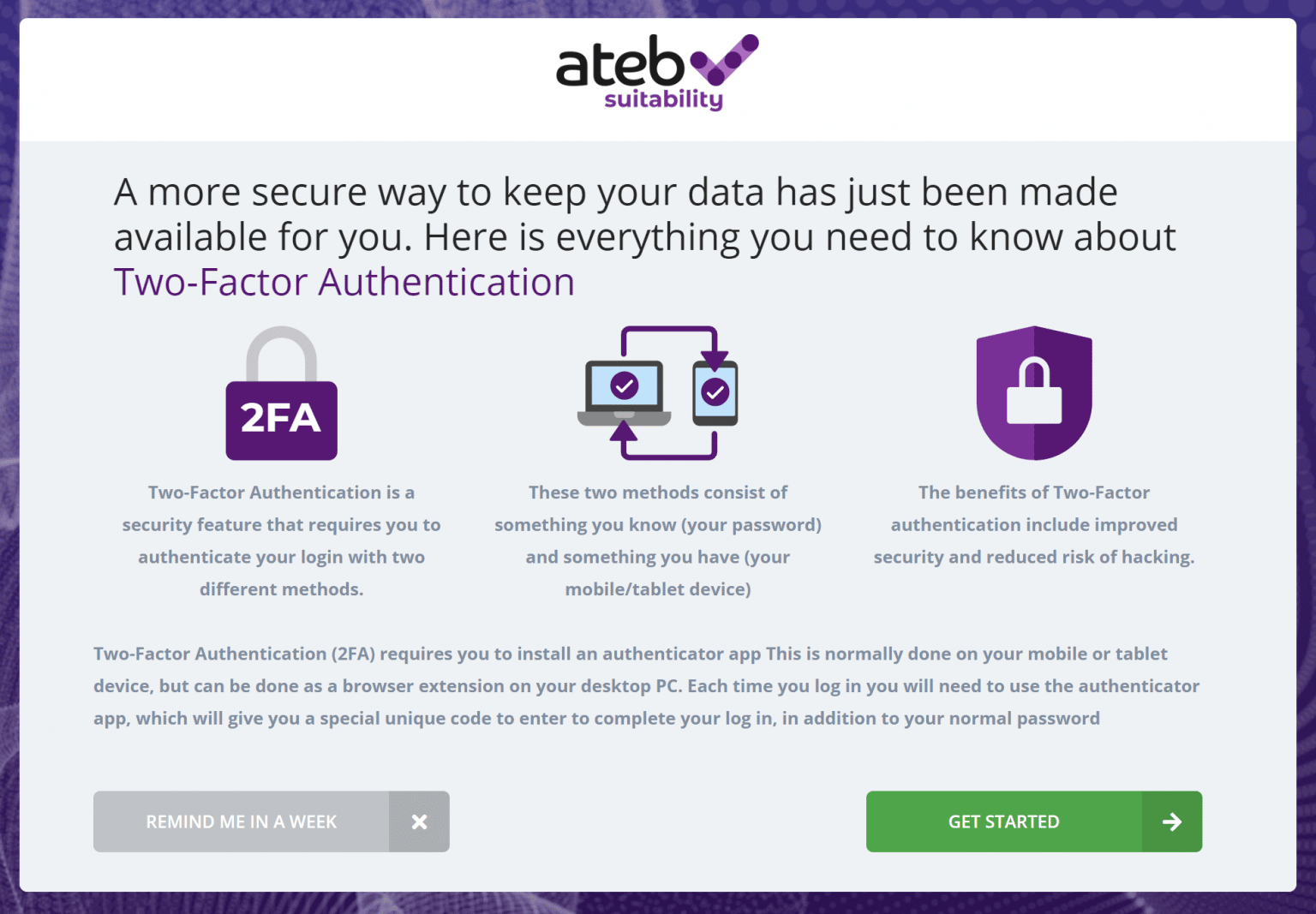1316x914 pixels.
Task: Click the authenticator app instructions paragraph
Action: [x=646, y=685]
